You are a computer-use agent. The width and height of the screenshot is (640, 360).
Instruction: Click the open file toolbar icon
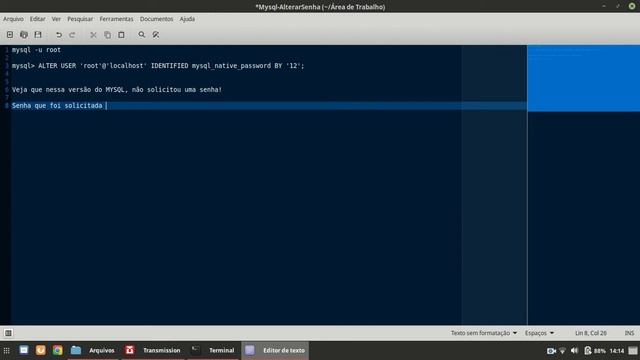pos(24,35)
